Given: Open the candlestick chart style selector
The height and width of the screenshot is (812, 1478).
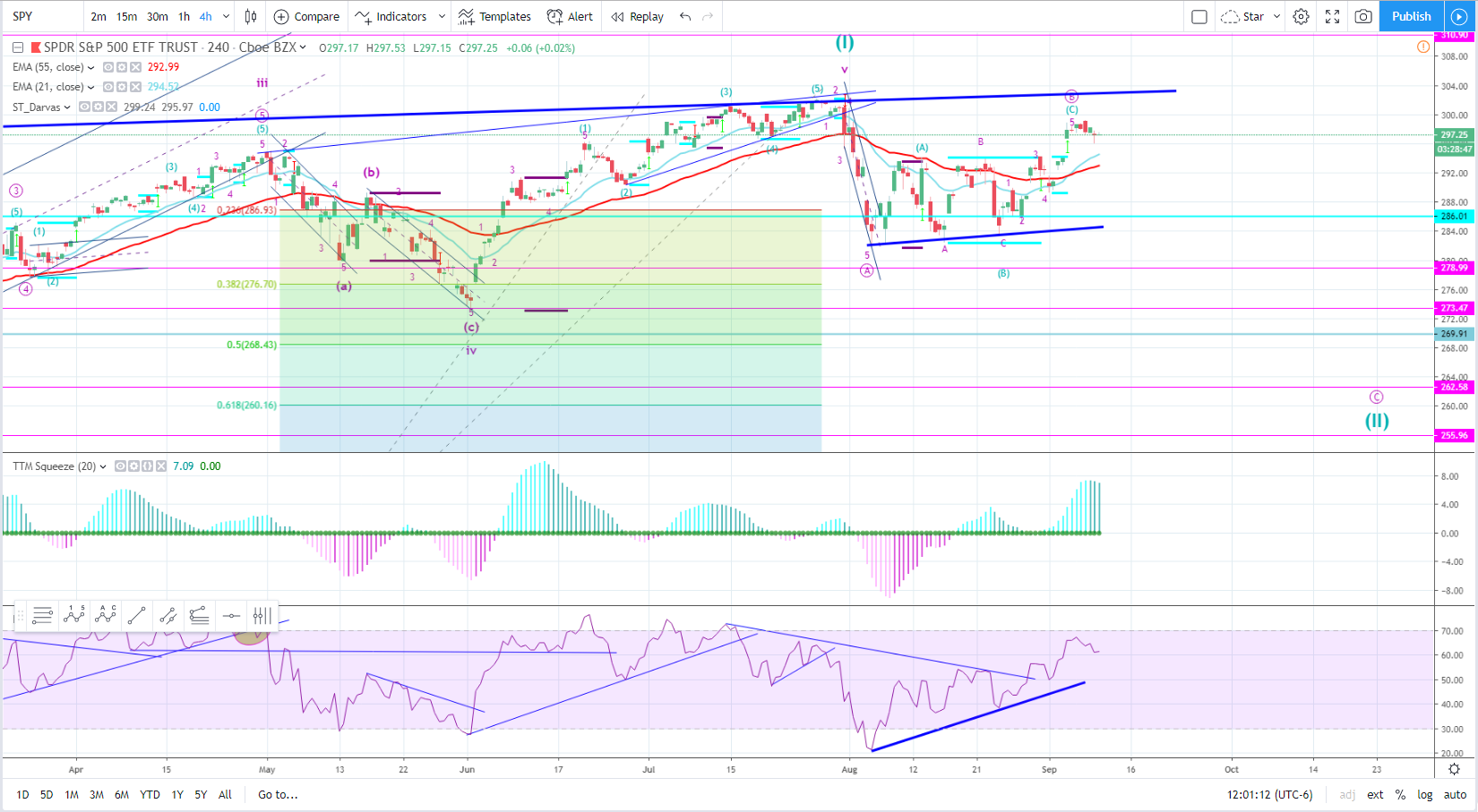Looking at the screenshot, I should (251, 16).
